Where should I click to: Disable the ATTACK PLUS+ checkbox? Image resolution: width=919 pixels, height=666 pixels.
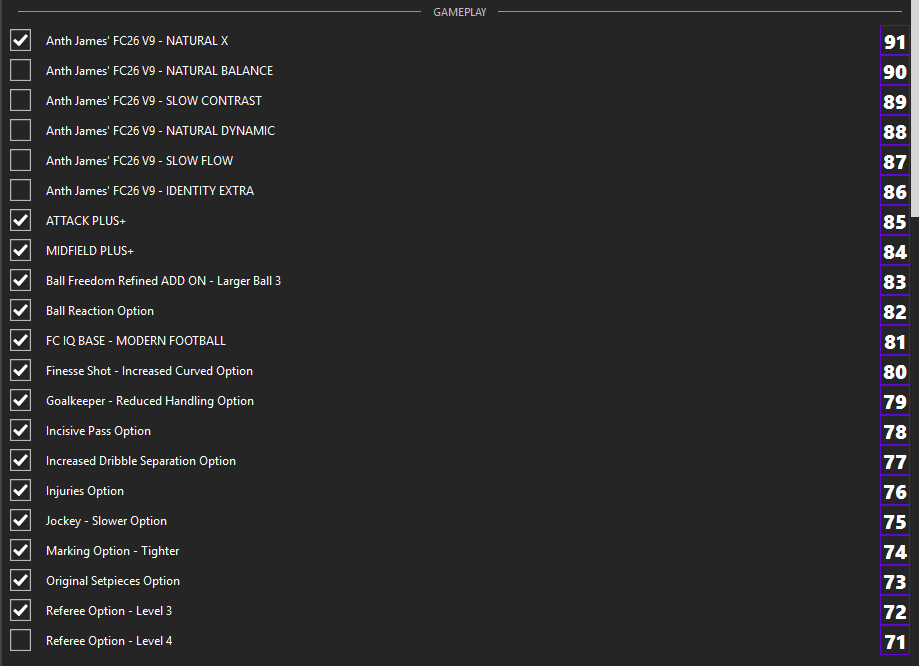coord(21,220)
